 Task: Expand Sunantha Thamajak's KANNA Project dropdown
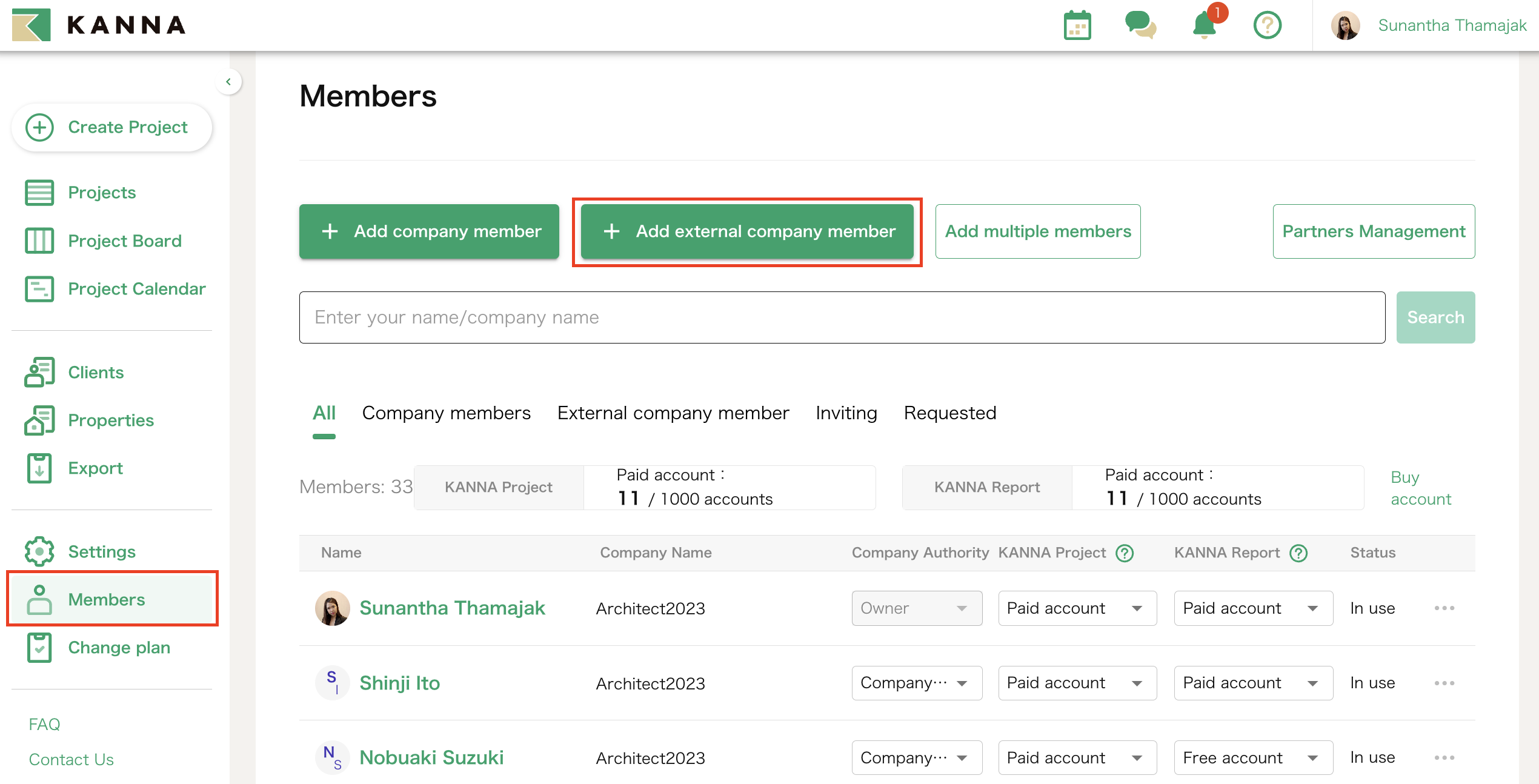click(x=1077, y=608)
